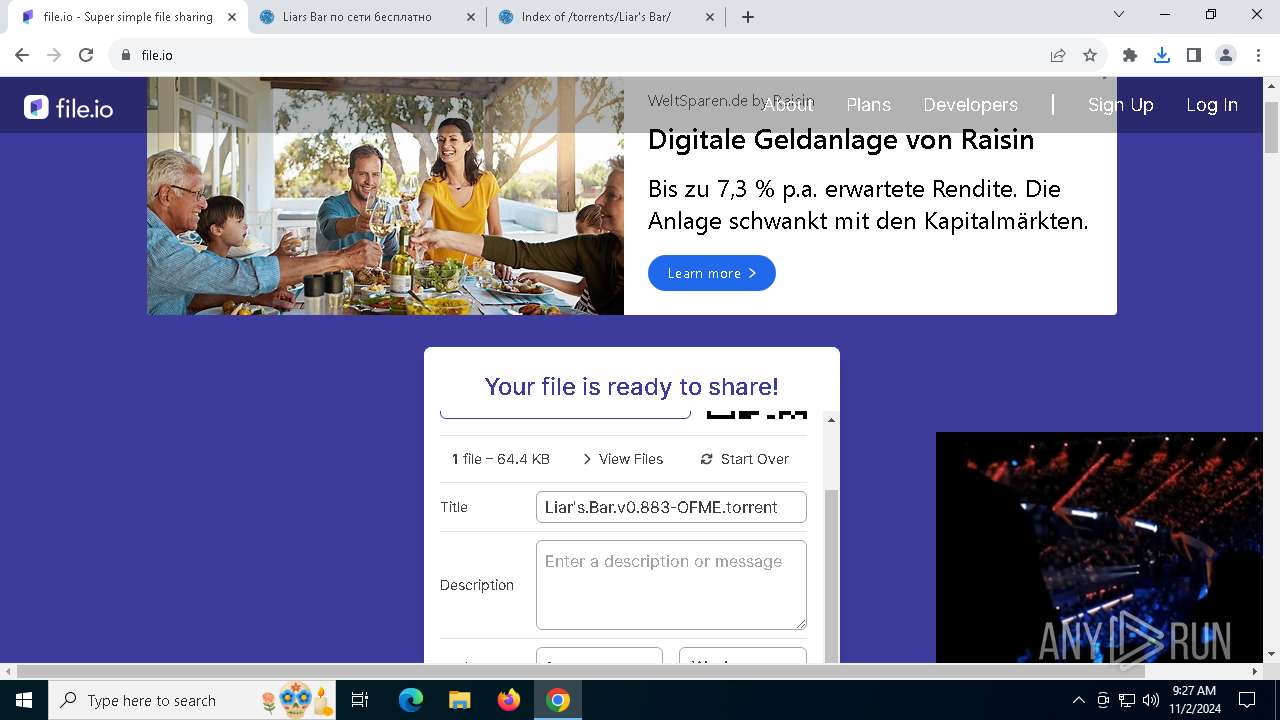
Task: Open Chrome three-dot menu
Action: (x=1258, y=55)
